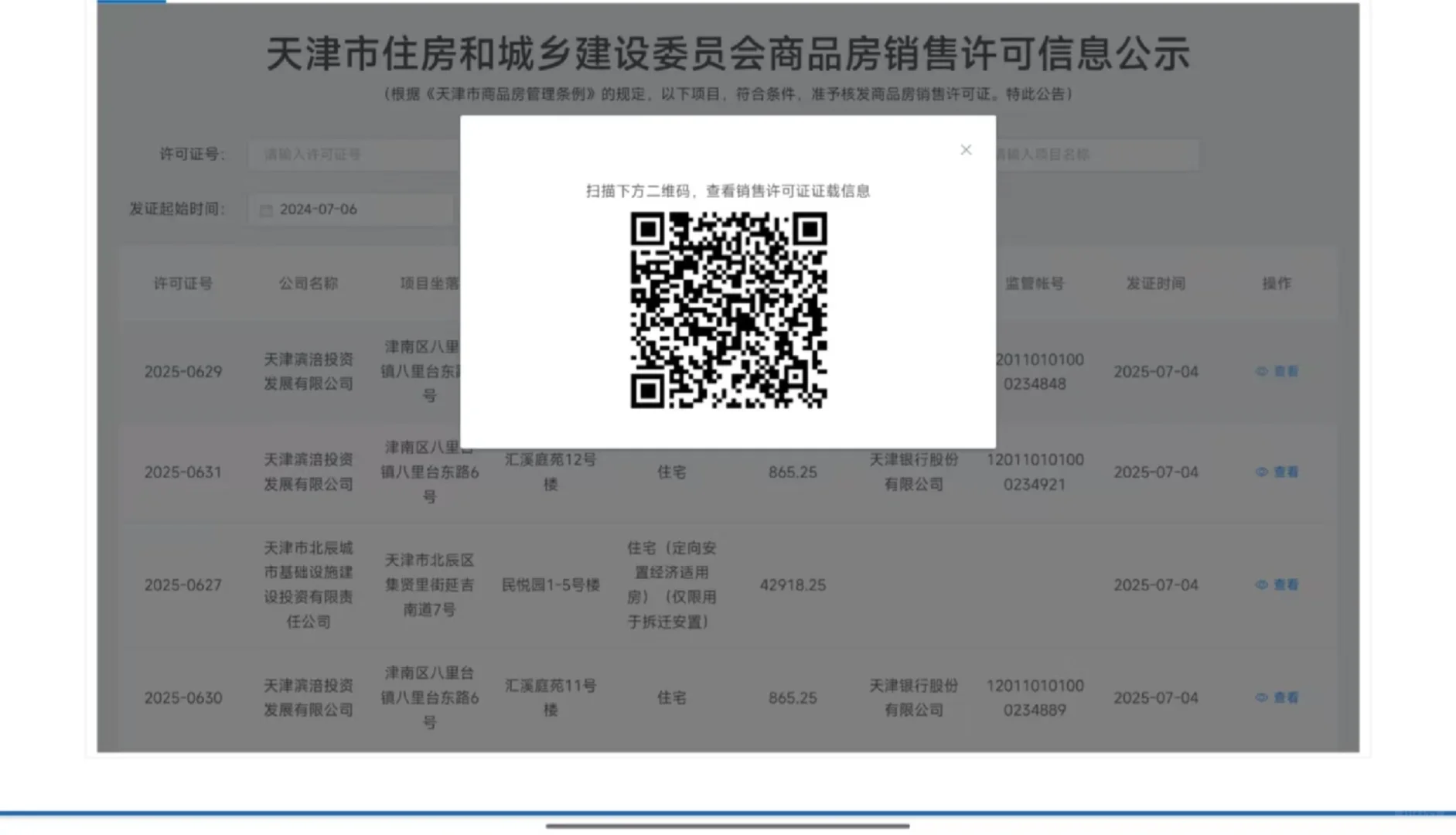Click account number ending 0234889

click(x=1035, y=698)
